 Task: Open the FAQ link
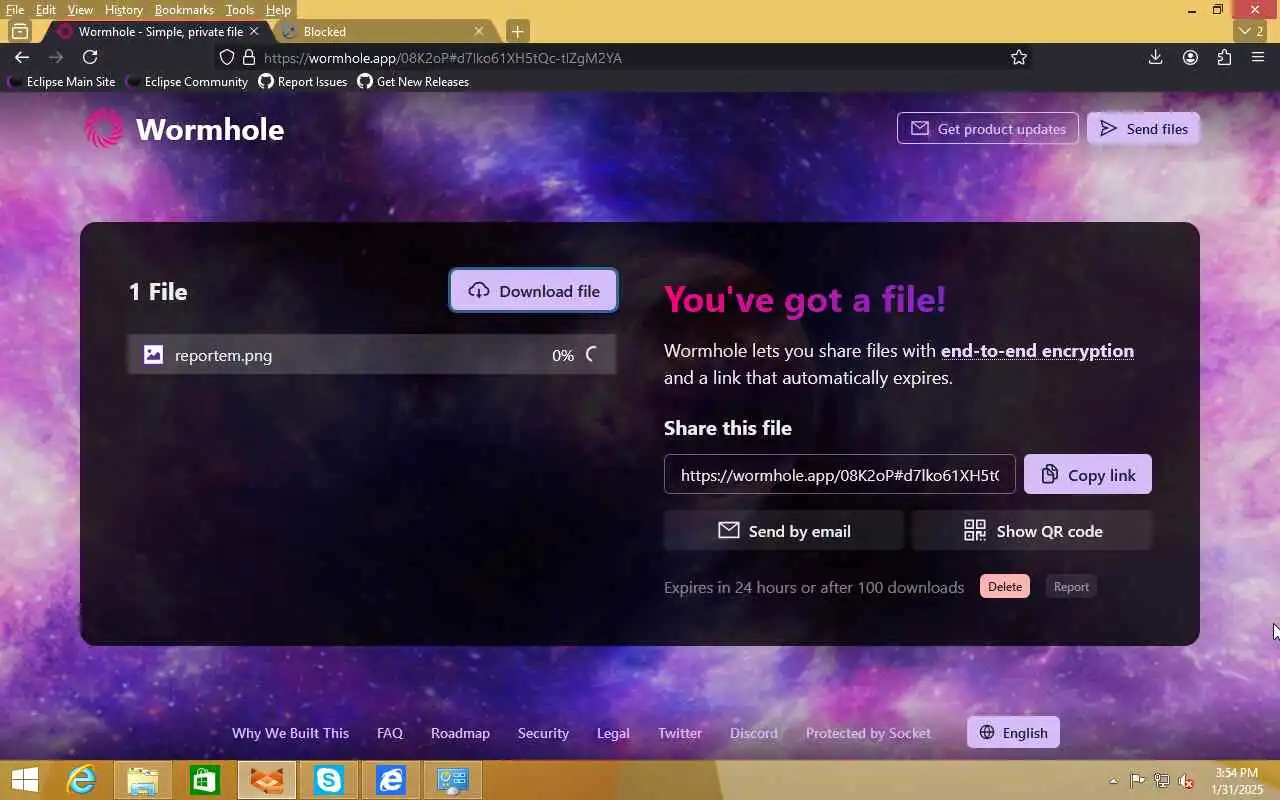(x=390, y=733)
